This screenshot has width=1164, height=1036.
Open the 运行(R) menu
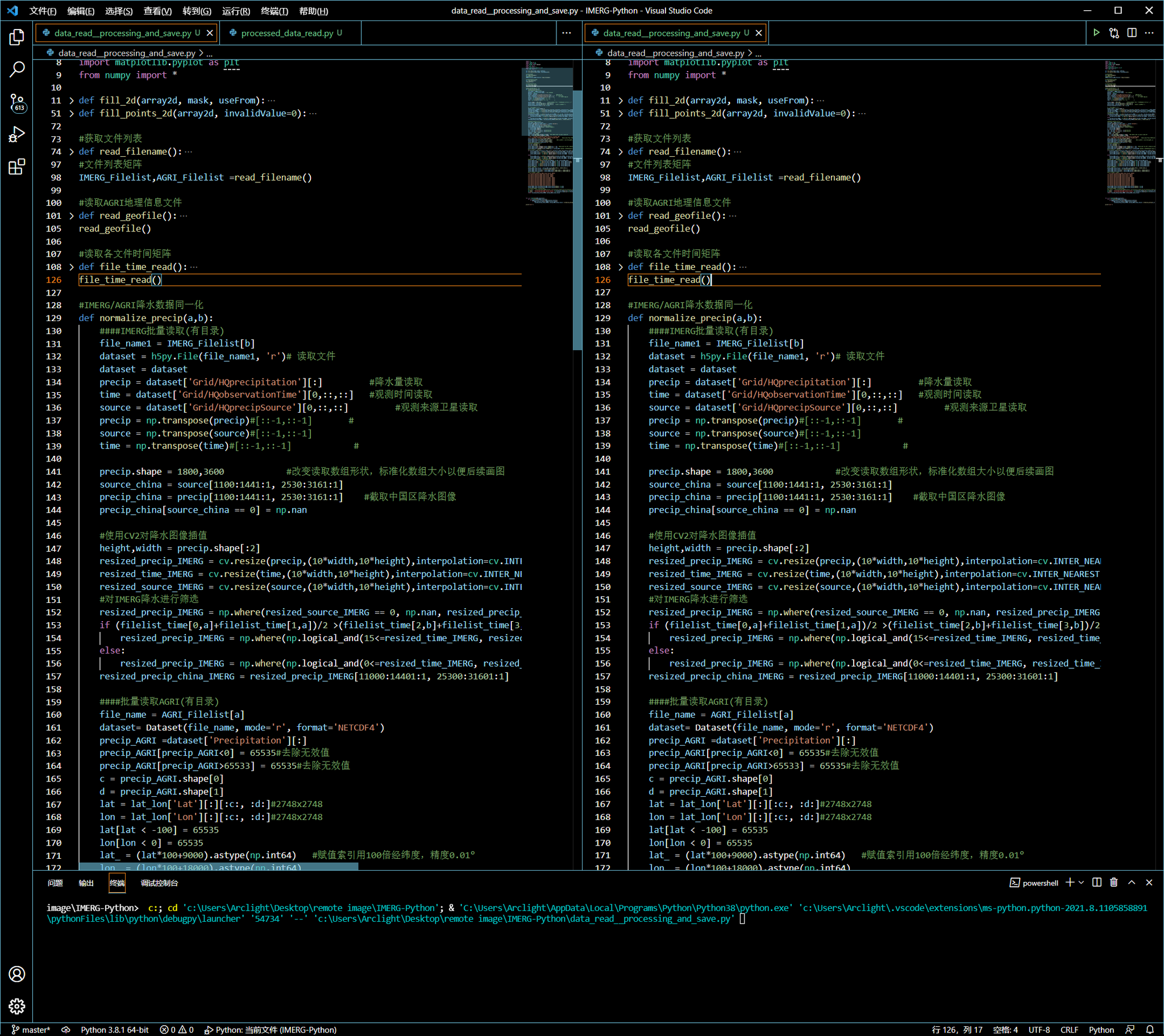pyautogui.click(x=236, y=10)
